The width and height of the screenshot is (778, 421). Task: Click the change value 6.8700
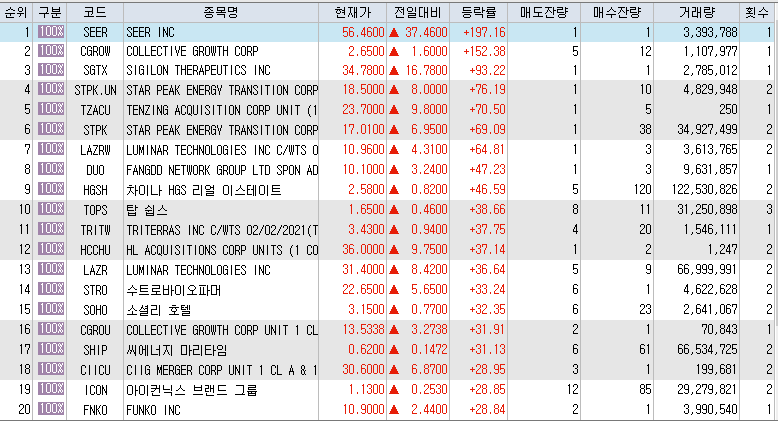(x=429, y=370)
